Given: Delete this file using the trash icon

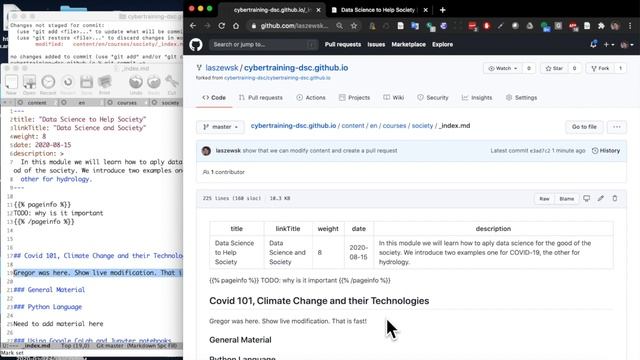Looking at the screenshot, I should click(615, 198).
